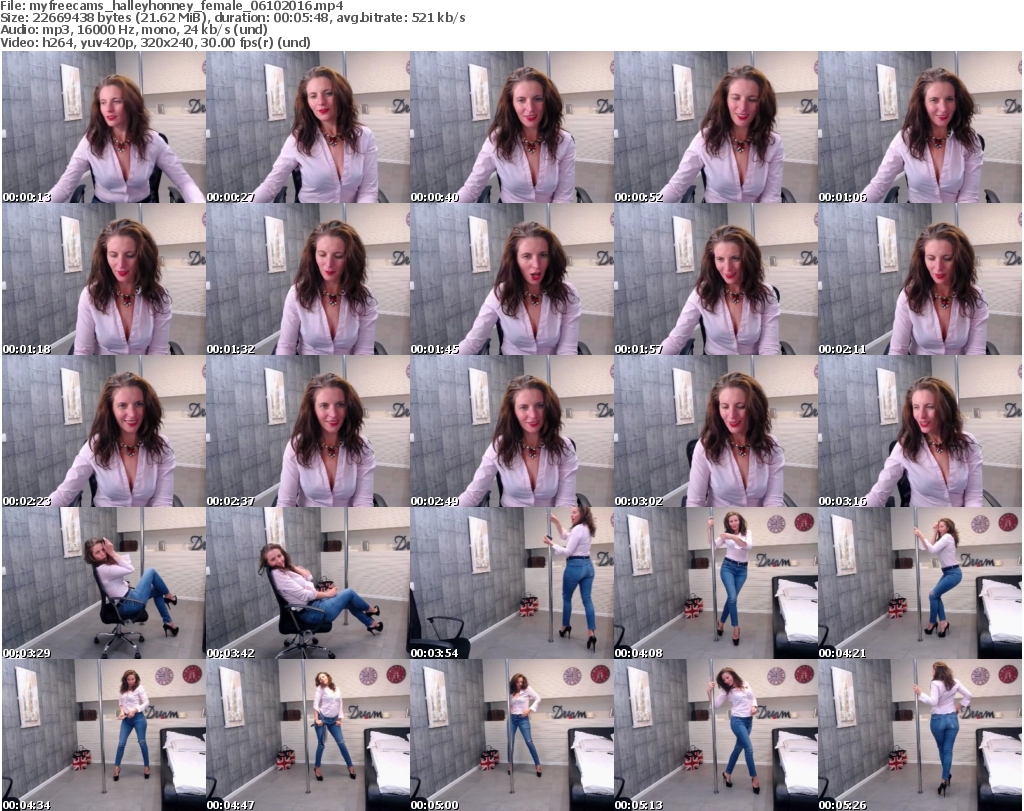Select the thumbnail frame stamped 00:03:02
Image resolution: width=1024 pixels, height=811 pixels.
click(716, 431)
